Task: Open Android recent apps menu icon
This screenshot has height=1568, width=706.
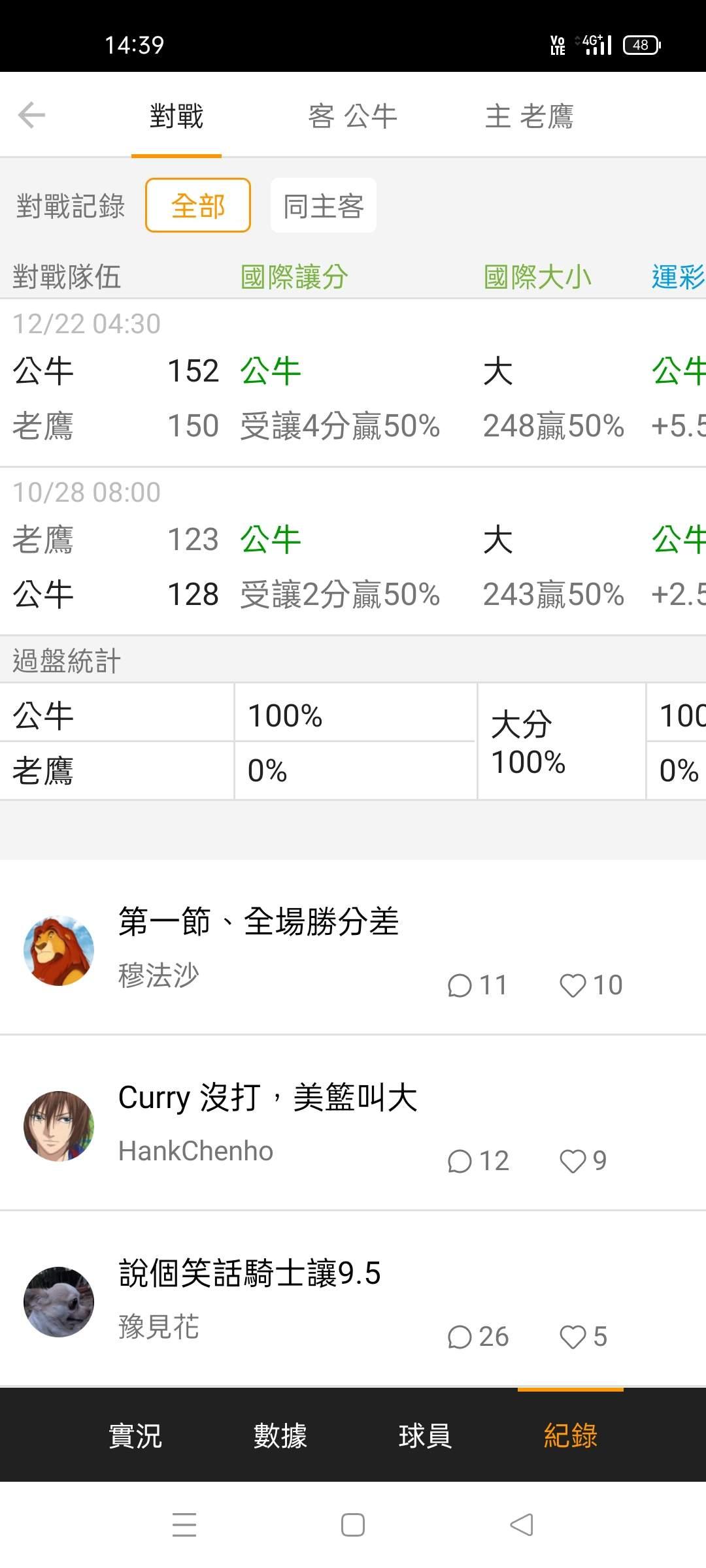Action: coord(184,1525)
